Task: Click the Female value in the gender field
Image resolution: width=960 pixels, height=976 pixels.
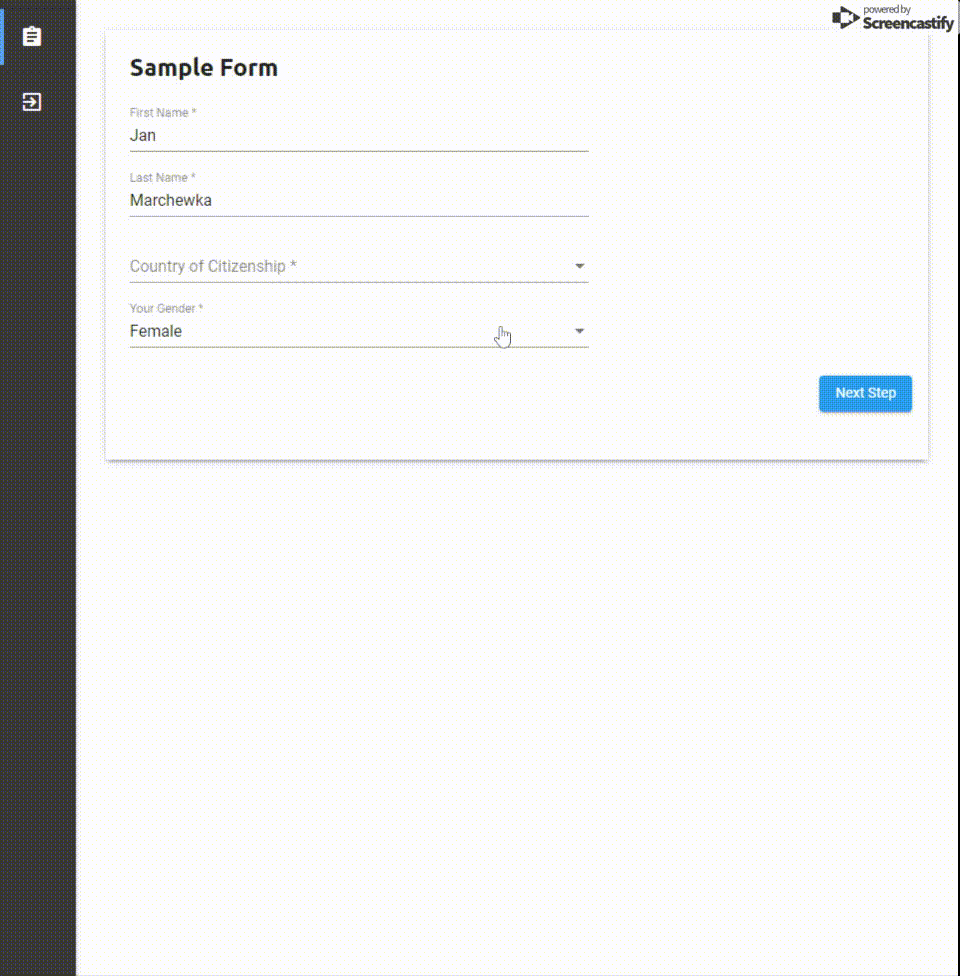Action: click(x=155, y=330)
